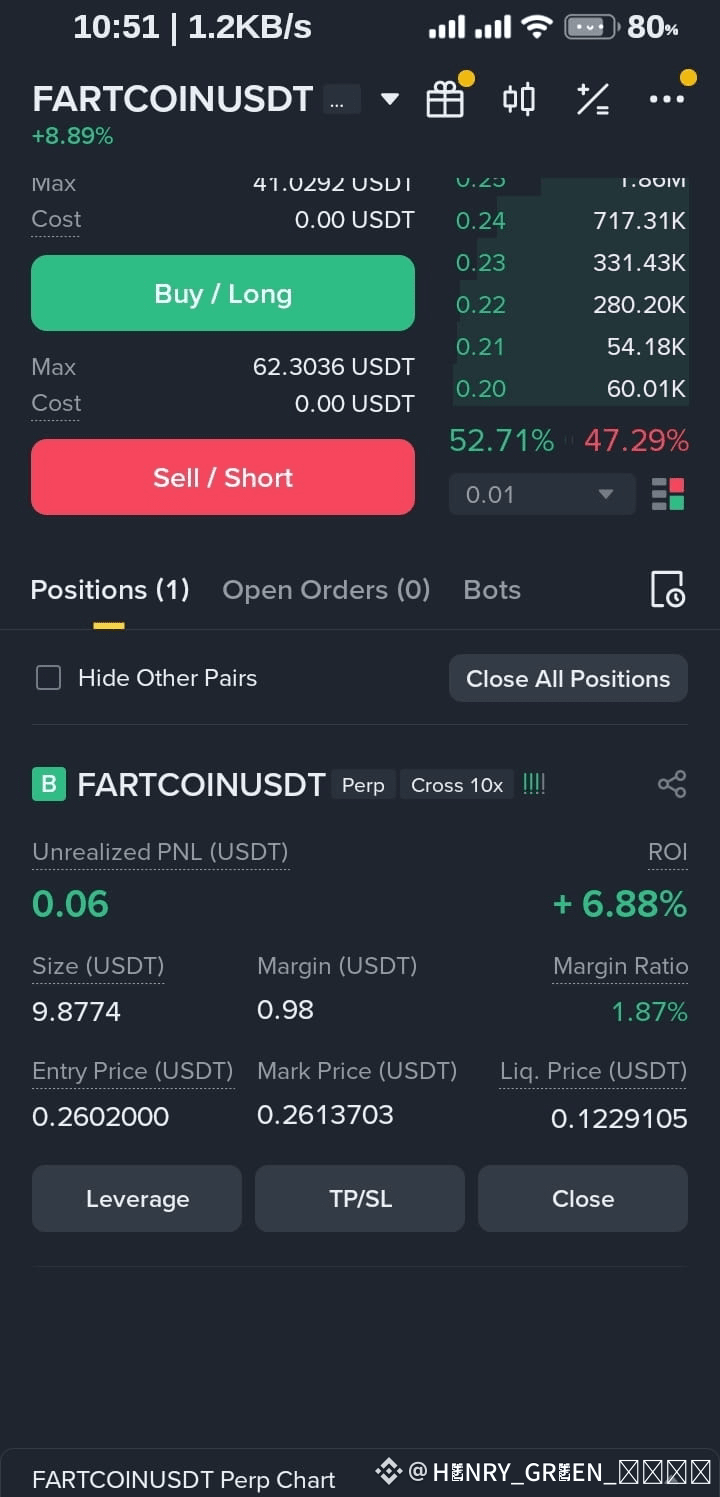Tap the Cross 10x margin mode tag
720x1497 pixels.
(457, 785)
